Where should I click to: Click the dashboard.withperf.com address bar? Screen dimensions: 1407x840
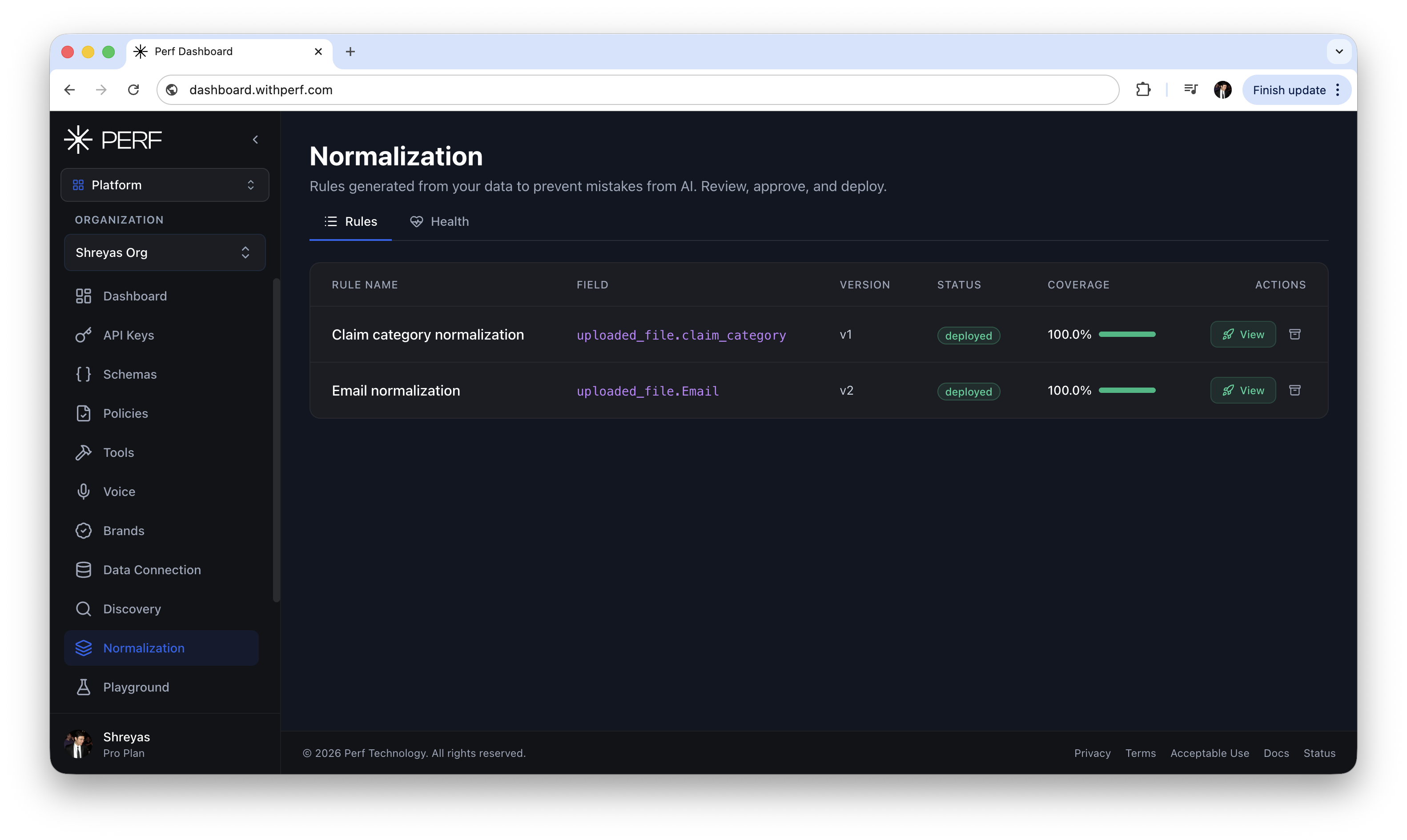[638, 89]
